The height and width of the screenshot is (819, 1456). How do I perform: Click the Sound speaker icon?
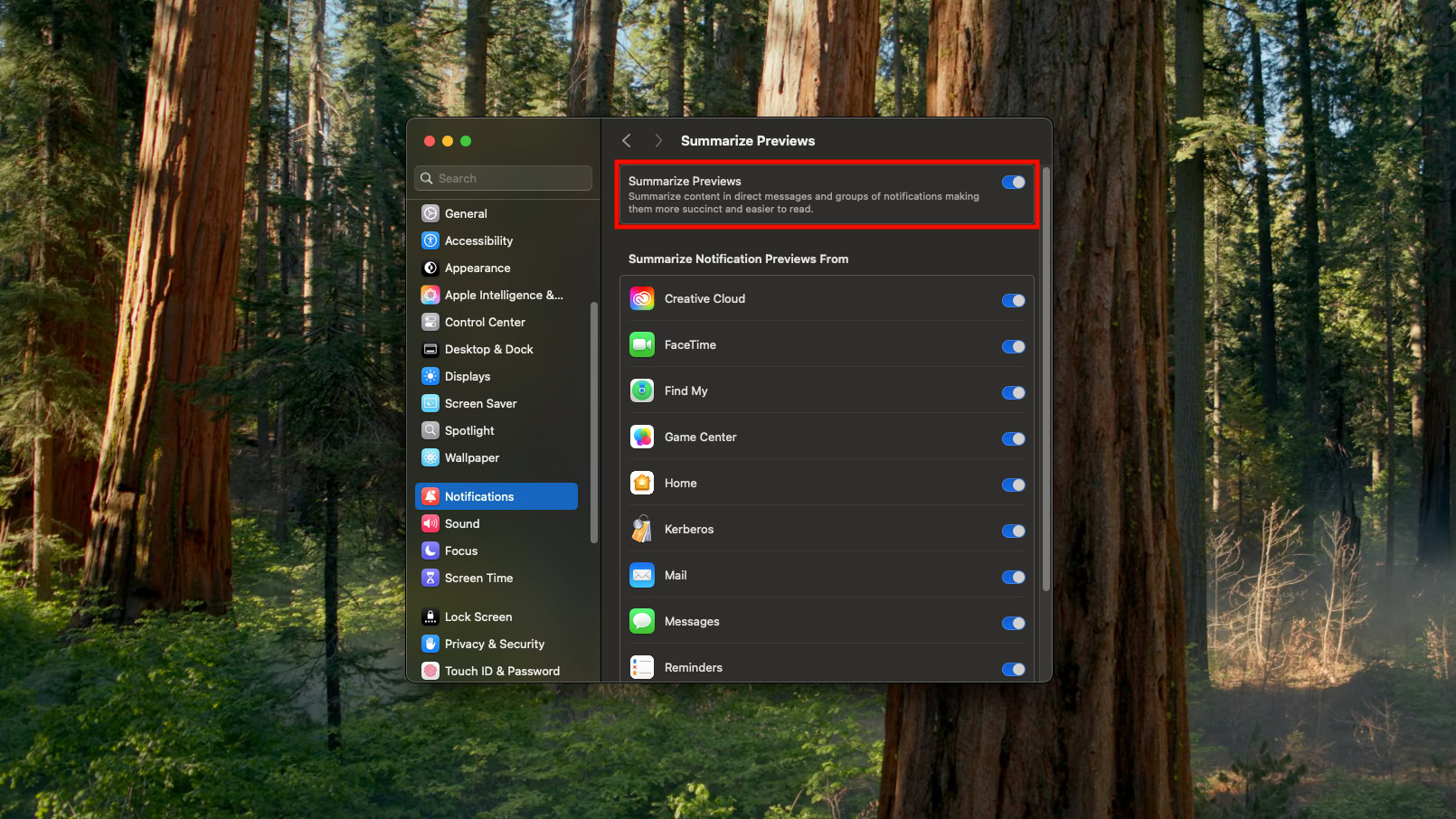(430, 523)
